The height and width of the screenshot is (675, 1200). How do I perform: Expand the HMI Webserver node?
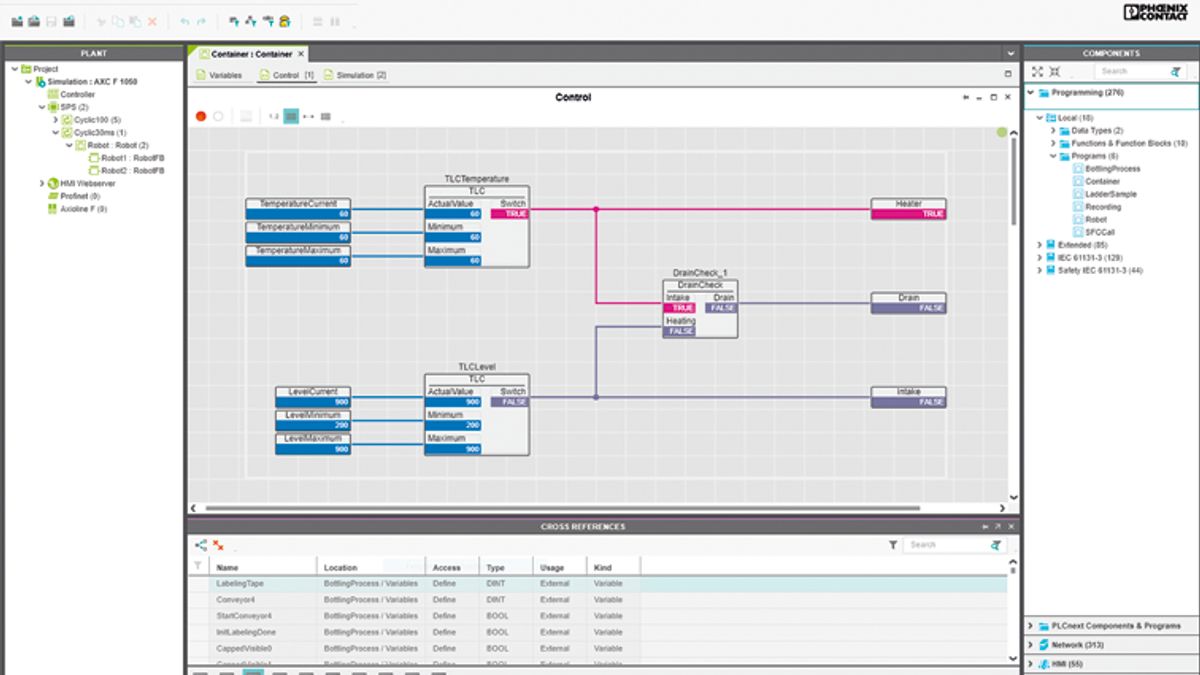pos(42,183)
